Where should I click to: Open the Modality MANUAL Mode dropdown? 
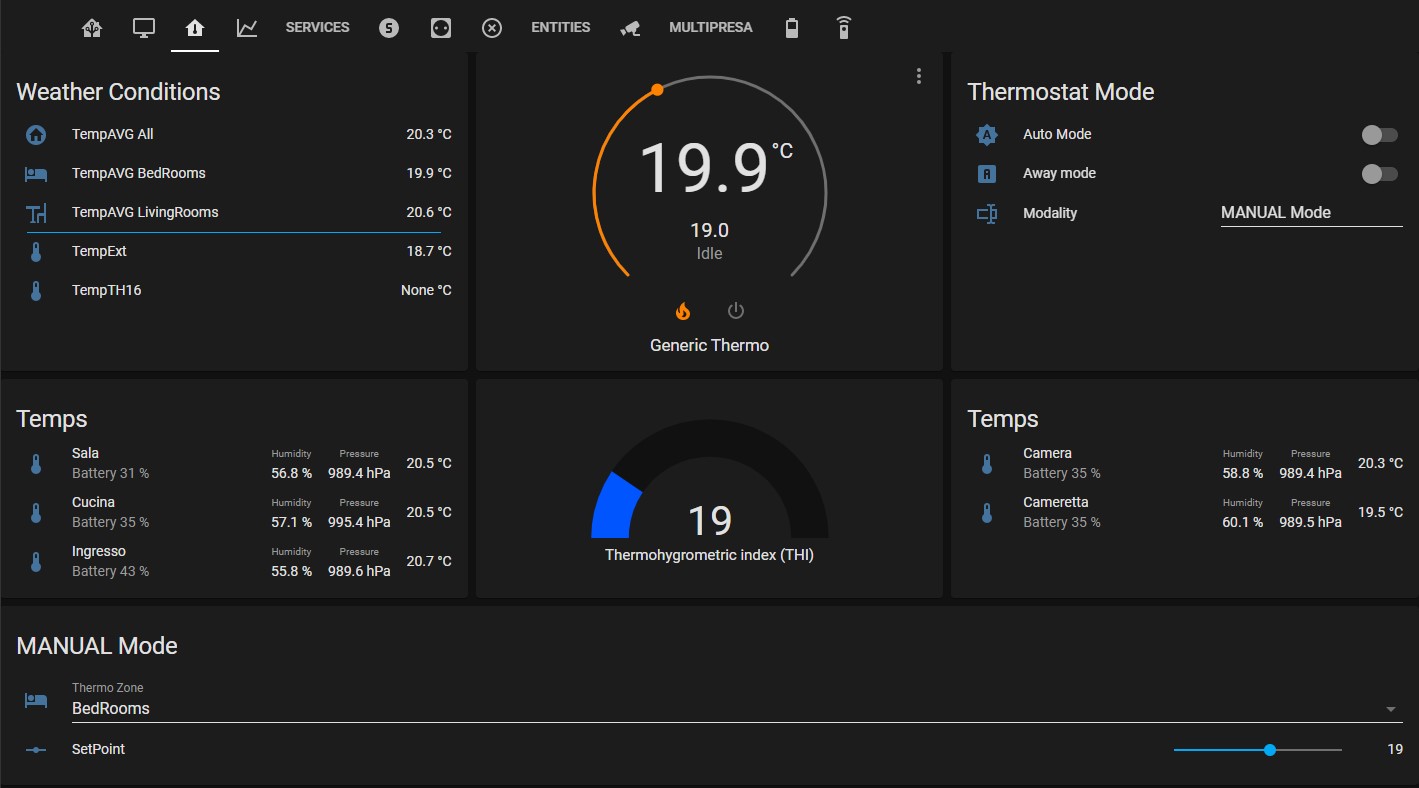coord(1311,212)
